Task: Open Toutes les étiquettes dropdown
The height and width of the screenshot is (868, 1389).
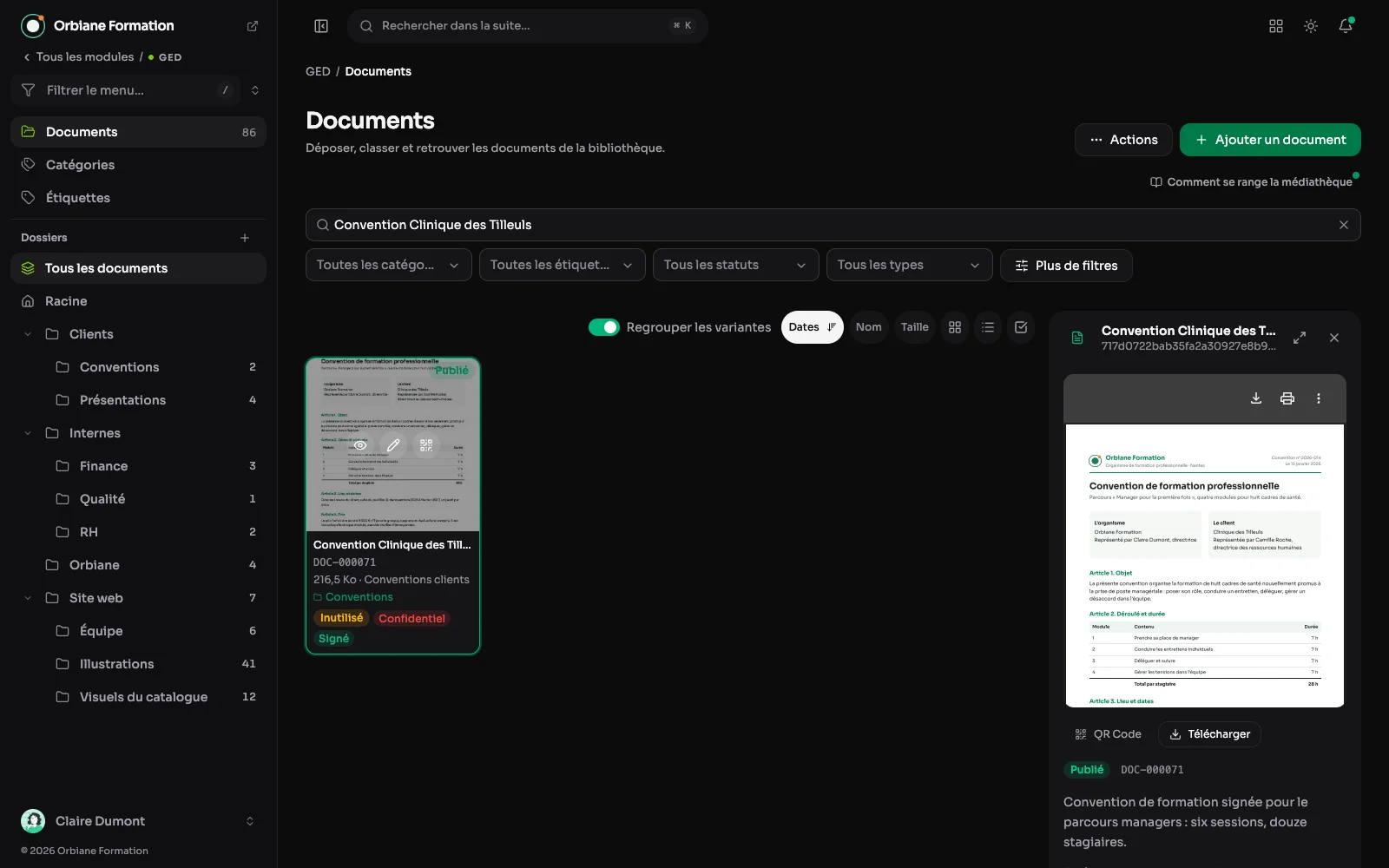Action: pos(563,265)
